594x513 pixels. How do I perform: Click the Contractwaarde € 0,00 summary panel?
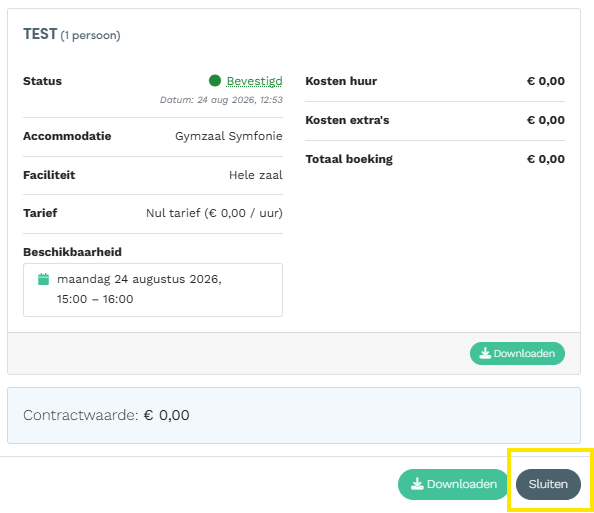pyautogui.click(x=294, y=415)
